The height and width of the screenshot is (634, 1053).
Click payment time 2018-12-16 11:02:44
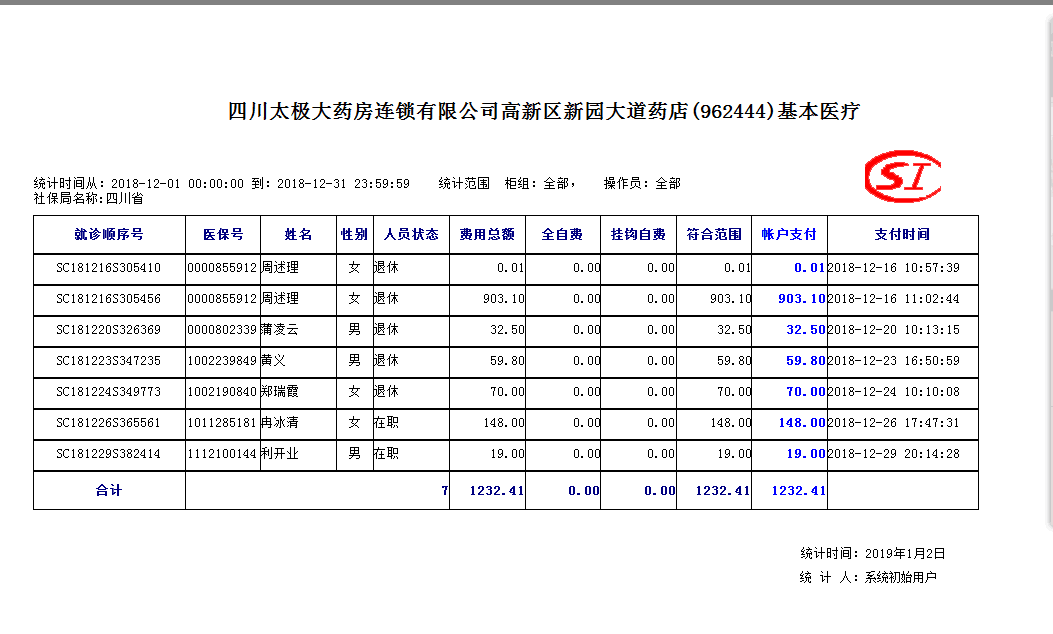point(894,298)
